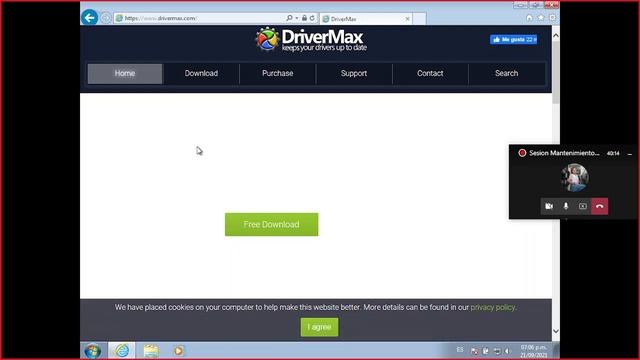The width and height of the screenshot is (640, 360).
Task: Refresh the page with the reload icon
Action: point(312,18)
